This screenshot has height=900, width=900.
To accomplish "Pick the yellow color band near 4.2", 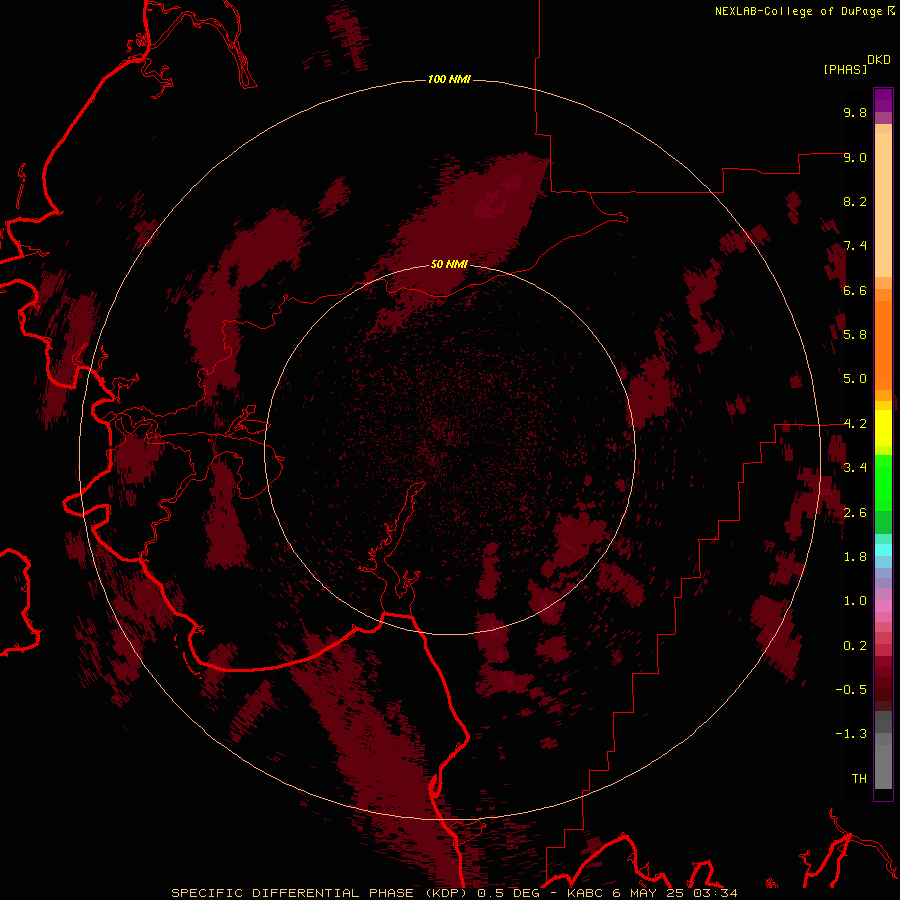I will (x=883, y=428).
